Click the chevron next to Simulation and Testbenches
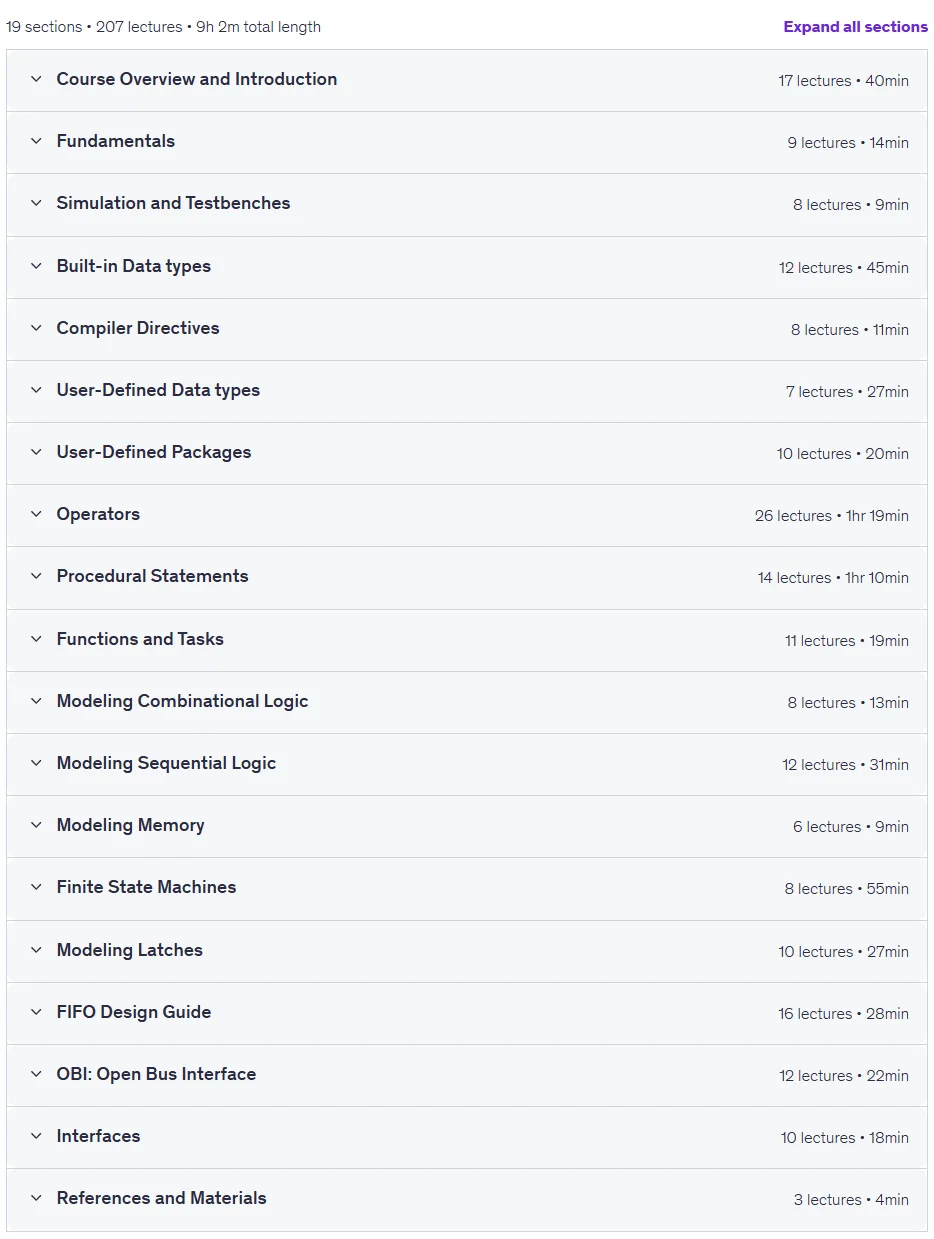This screenshot has width=934, height=1239. [x=36, y=203]
